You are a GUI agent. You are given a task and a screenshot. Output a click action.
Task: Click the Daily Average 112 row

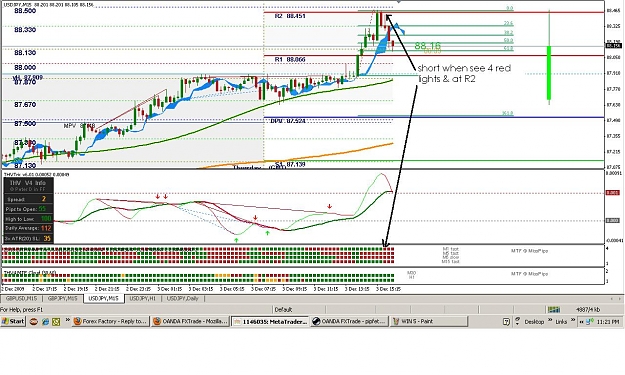pyautogui.click(x=28, y=228)
